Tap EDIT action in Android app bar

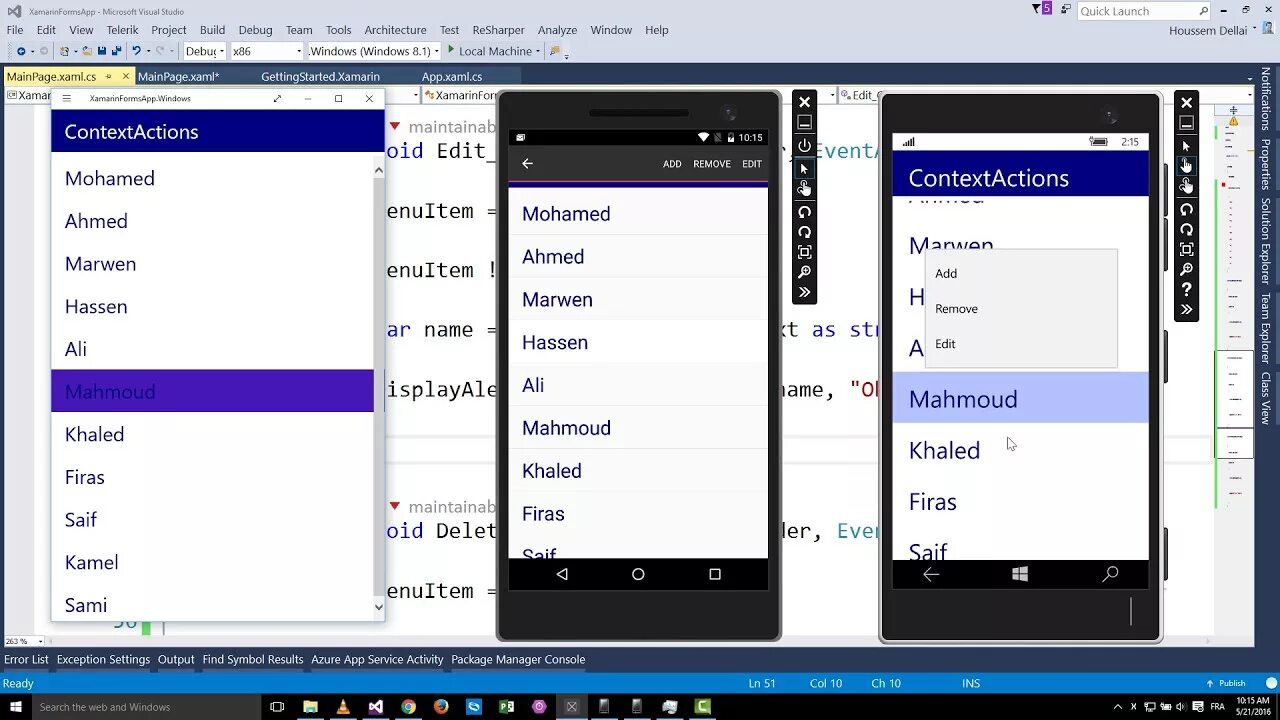click(x=752, y=164)
